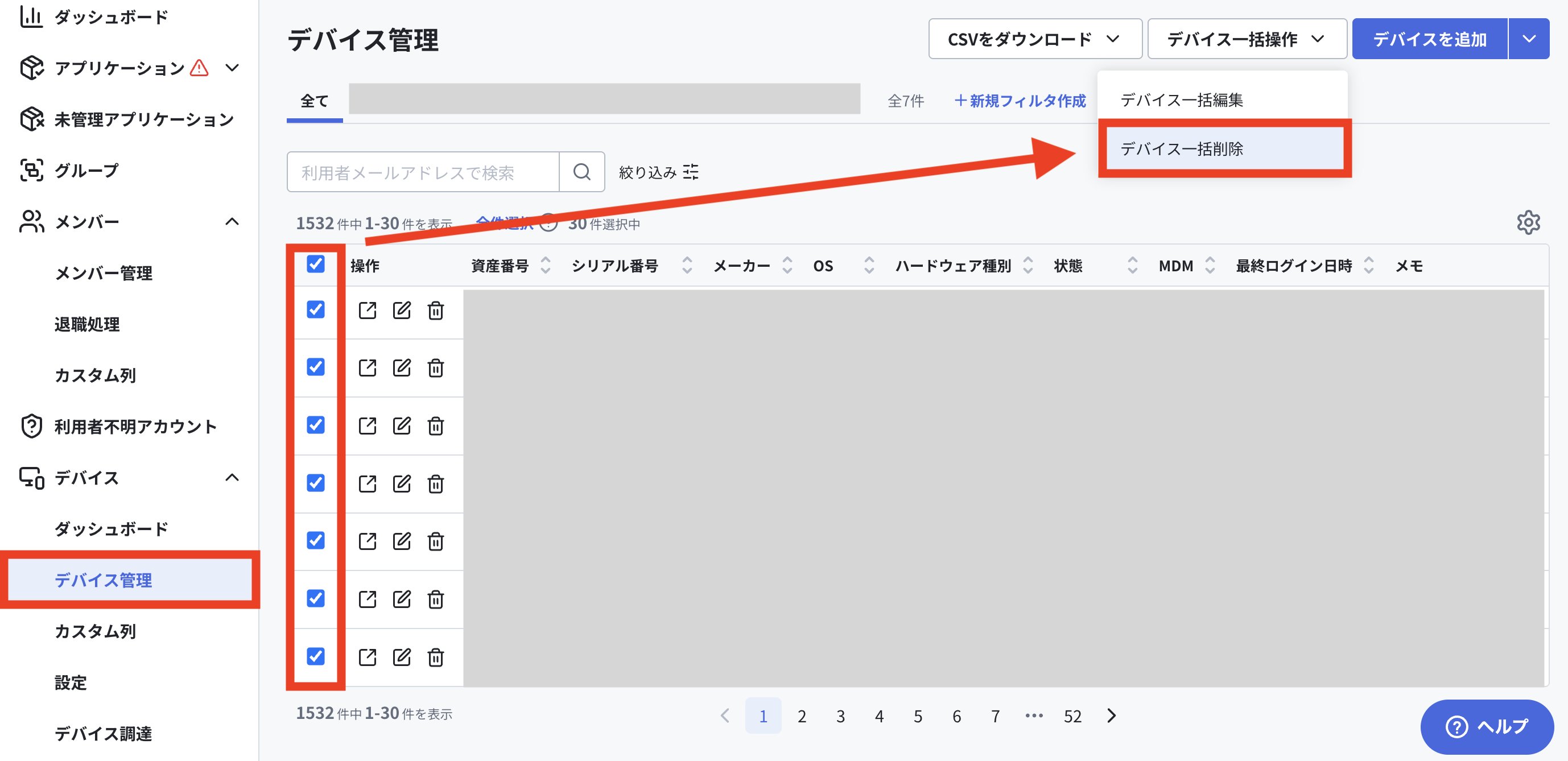Click the second row's edit pencil icon
This screenshot has height=761, width=1568.
tap(402, 368)
